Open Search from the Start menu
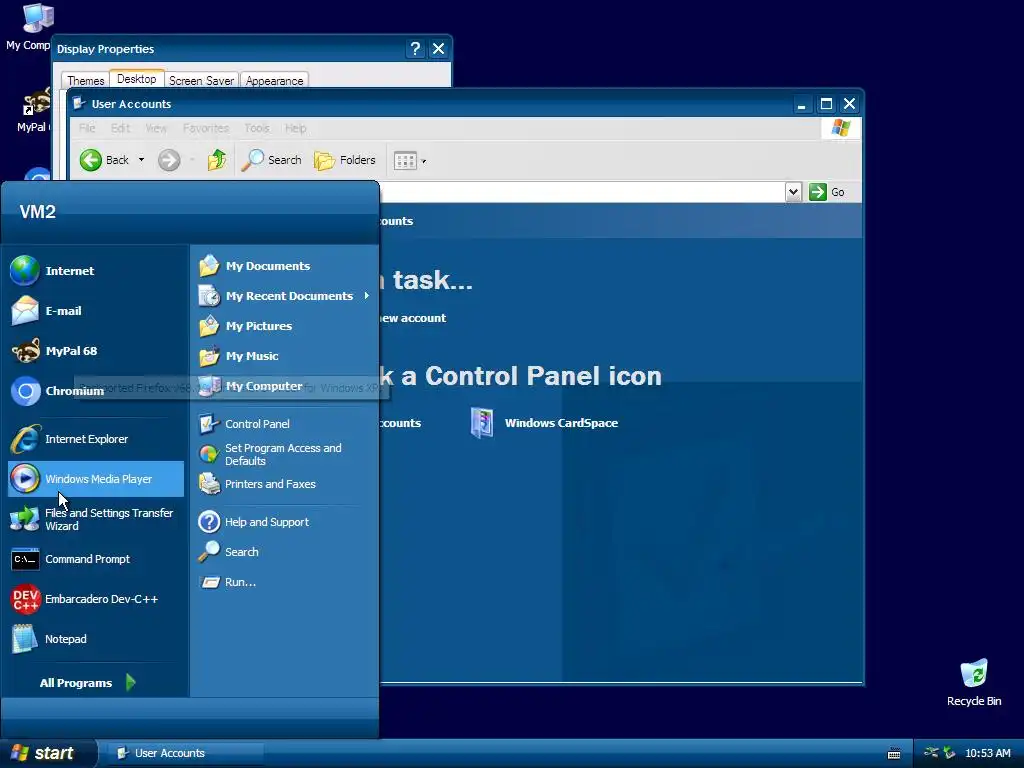Viewport: 1024px width, 768px height. pos(284,552)
